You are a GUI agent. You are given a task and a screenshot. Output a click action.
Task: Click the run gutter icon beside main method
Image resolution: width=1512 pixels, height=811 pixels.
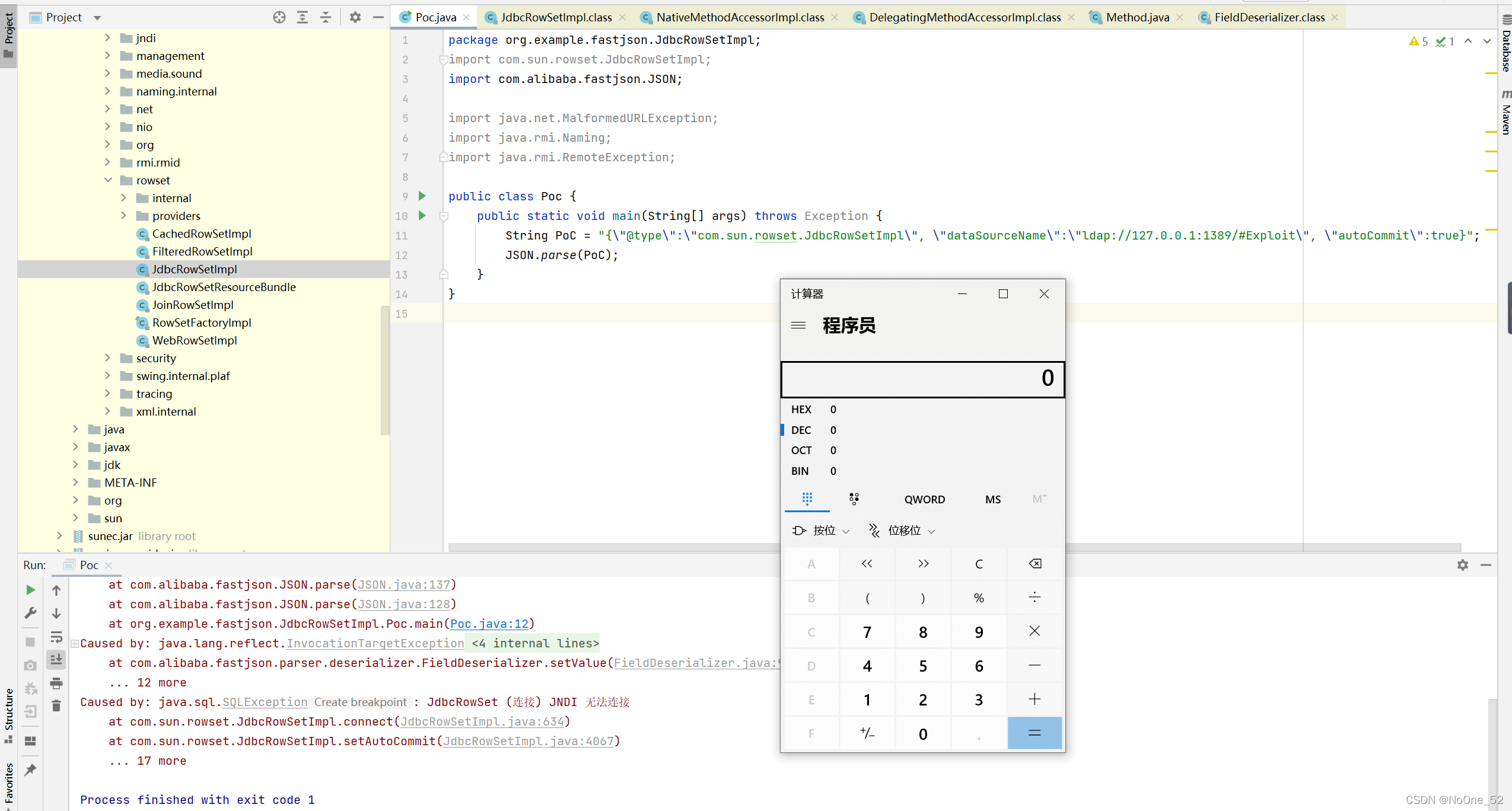coord(422,215)
